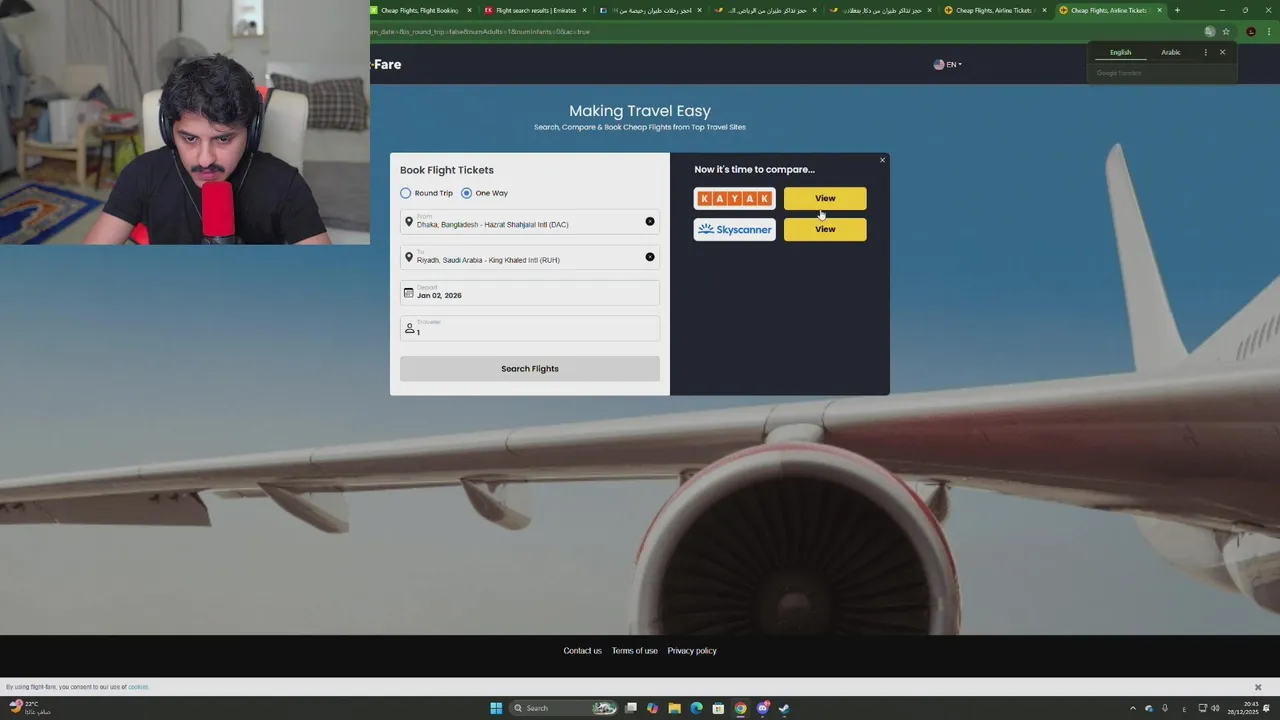
Task: Click the translate page icon in address bar
Action: click(x=1209, y=31)
